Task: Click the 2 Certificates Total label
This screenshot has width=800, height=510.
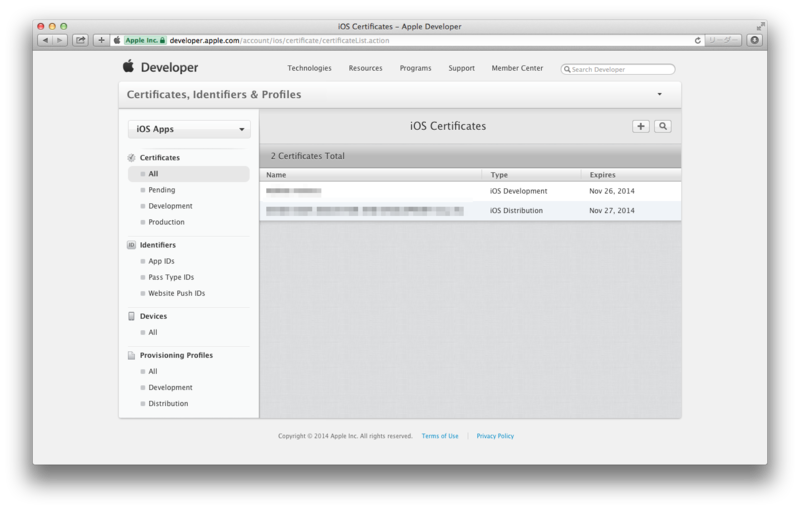Action: click(x=308, y=156)
